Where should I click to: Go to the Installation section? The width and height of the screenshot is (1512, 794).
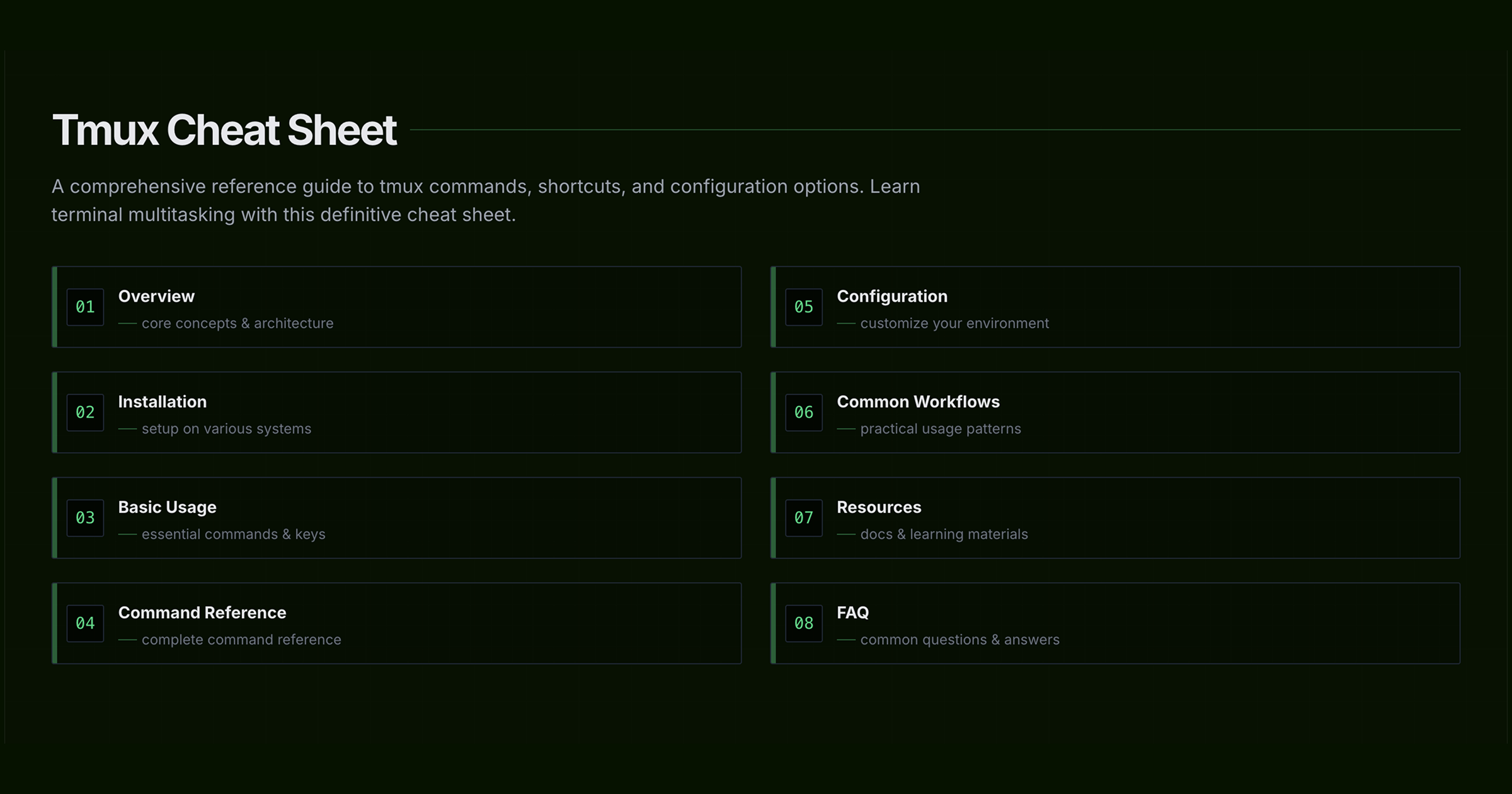point(162,401)
